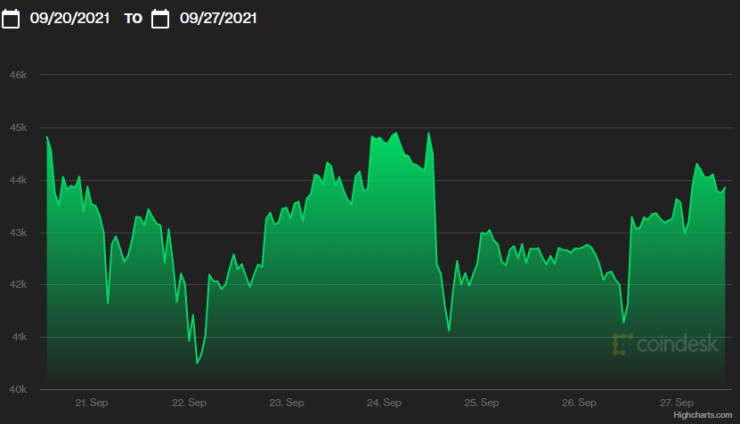Click the 45k y-axis label

18,127
